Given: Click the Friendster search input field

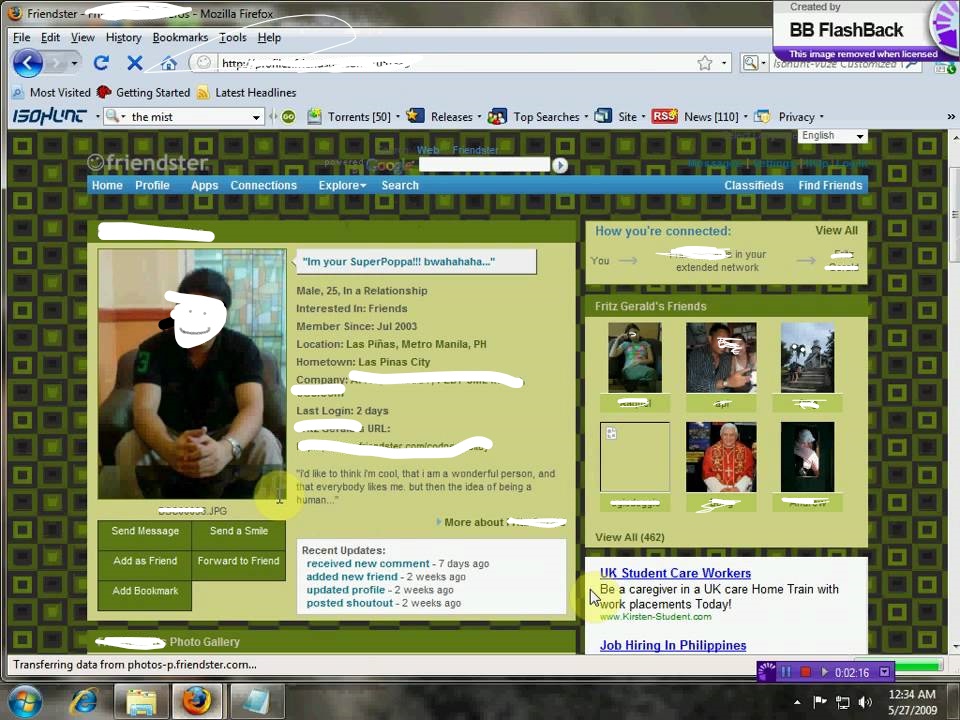Looking at the screenshot, I should [x=484, y=164].
